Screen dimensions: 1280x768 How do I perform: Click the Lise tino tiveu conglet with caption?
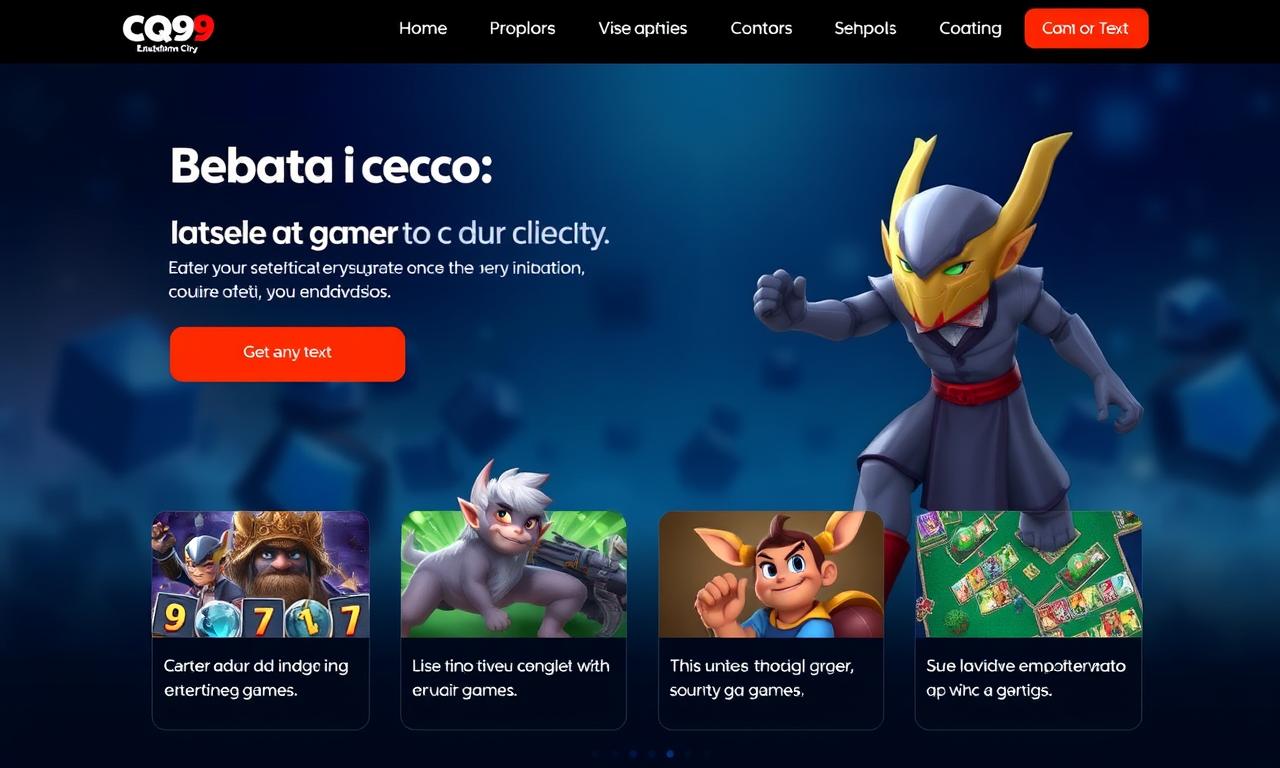pyautogui.click(x=511, y=678)
